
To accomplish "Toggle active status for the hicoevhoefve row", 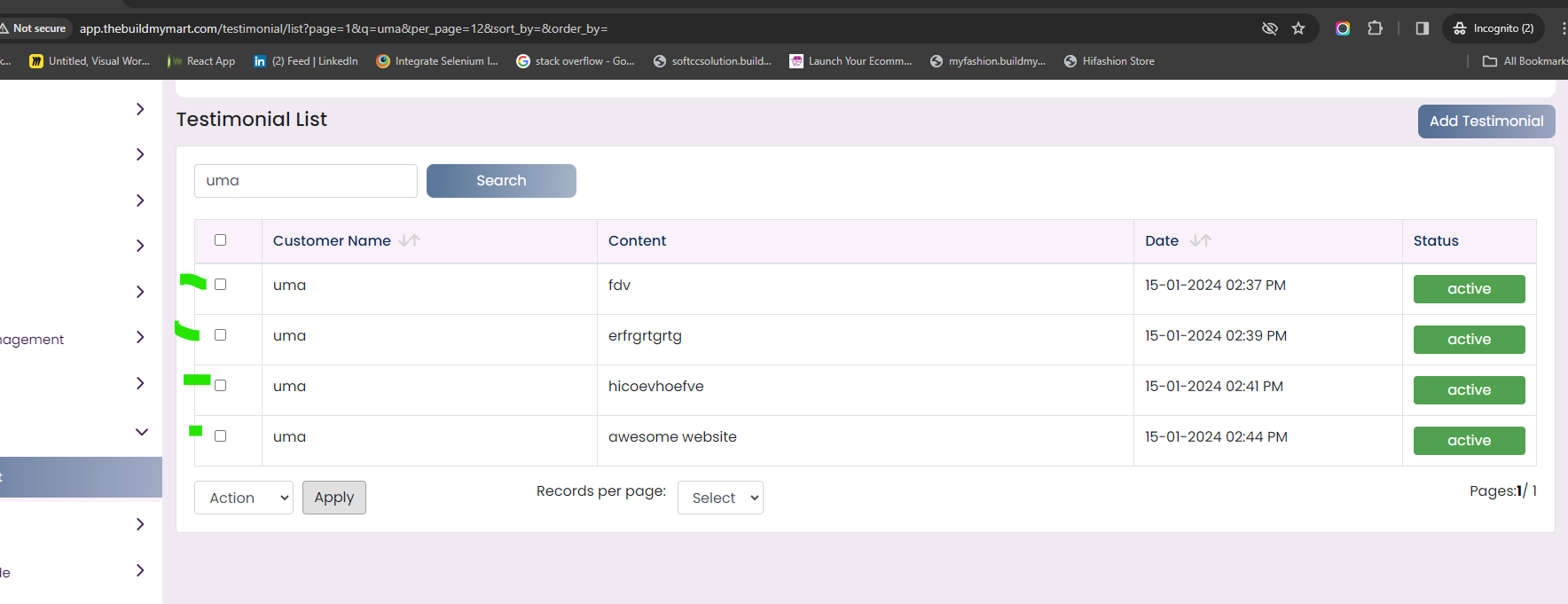I will (1470, 390).
